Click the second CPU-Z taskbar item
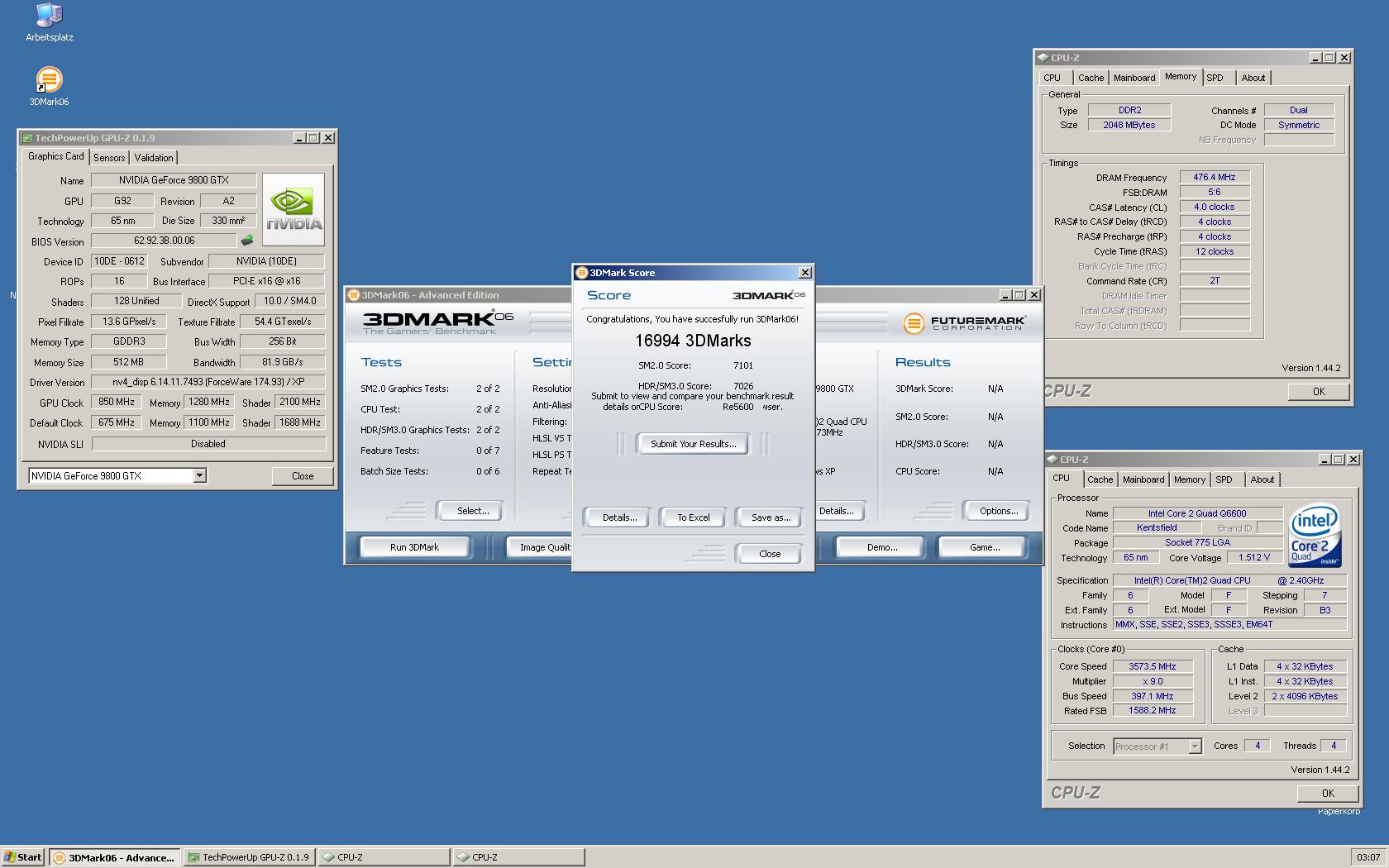Viewport: 1389px width, 868px height. pyautogui.click(x=518, y=857)
